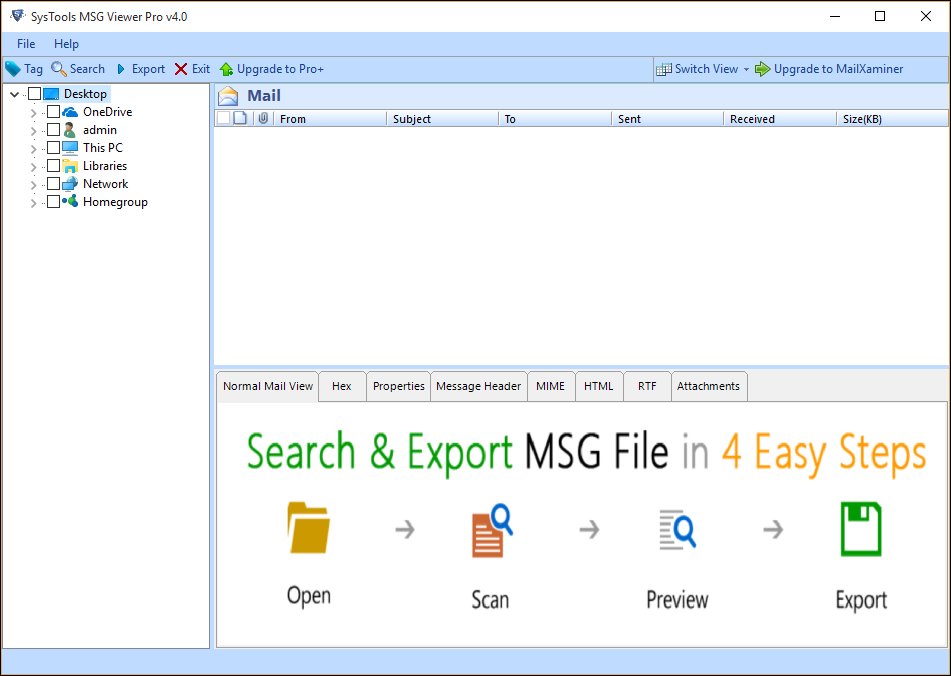Viewport: 951px width, 676px height.
Task: Click the SysTools app icon in title bar
Action: point(18,16)
